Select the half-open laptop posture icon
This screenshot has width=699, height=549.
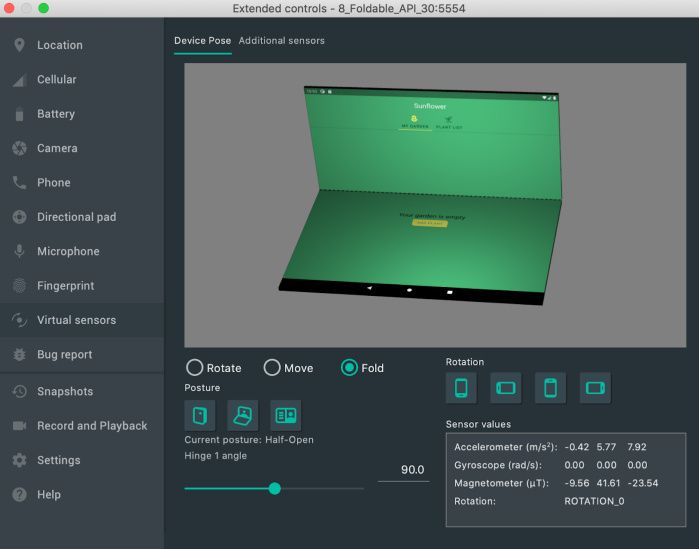pos(243,415)
